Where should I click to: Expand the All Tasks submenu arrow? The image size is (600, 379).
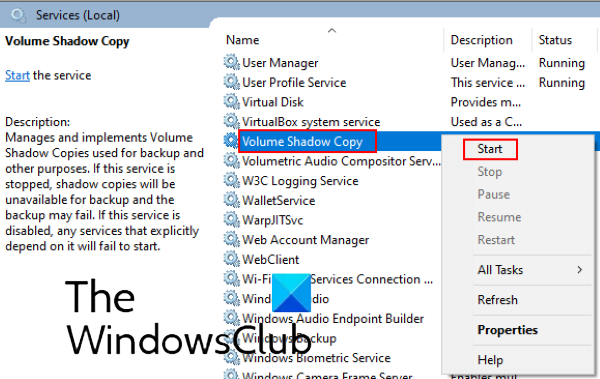[x=580, y=270]
